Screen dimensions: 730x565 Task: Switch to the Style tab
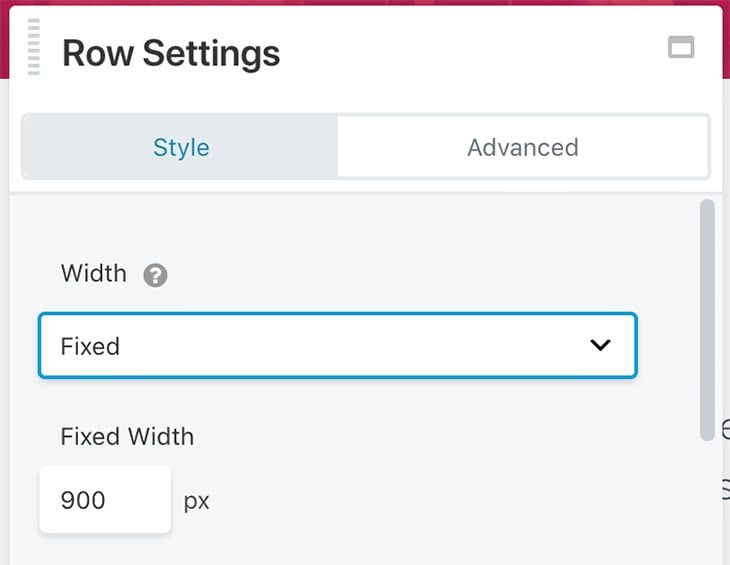[x=181, y=148]
